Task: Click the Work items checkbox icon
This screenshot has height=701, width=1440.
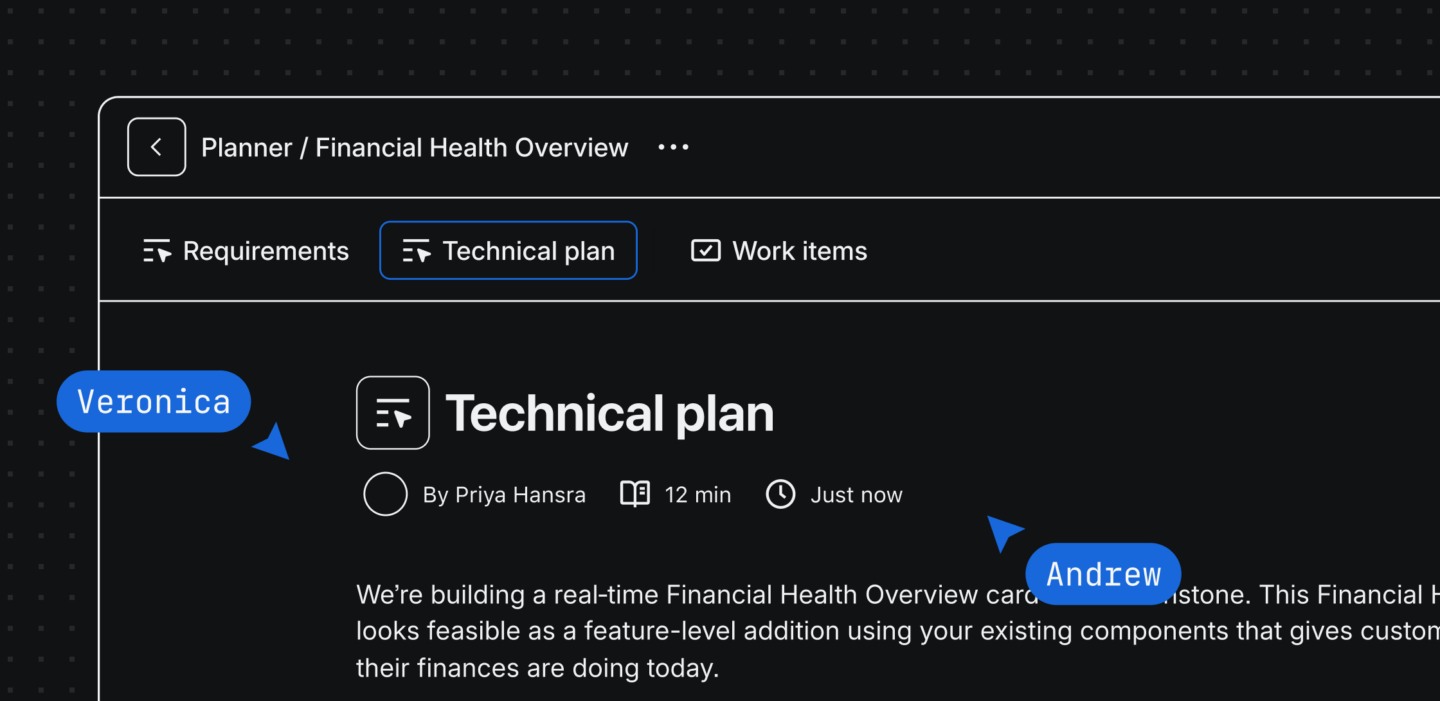Action: click(706, 251)
